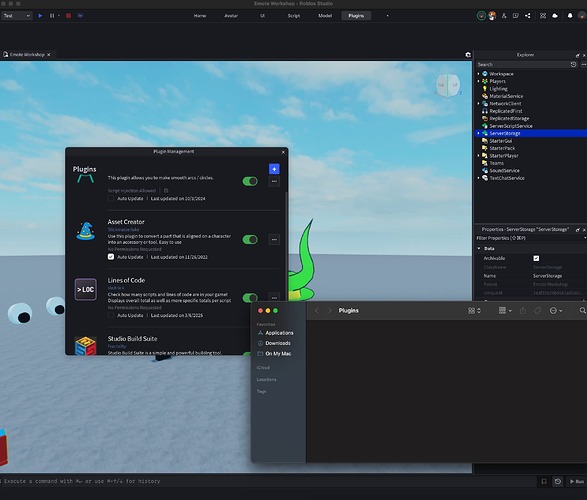The image size is (587, 500).
Task: Start playtest with the blue play icon
Action: 40,16
